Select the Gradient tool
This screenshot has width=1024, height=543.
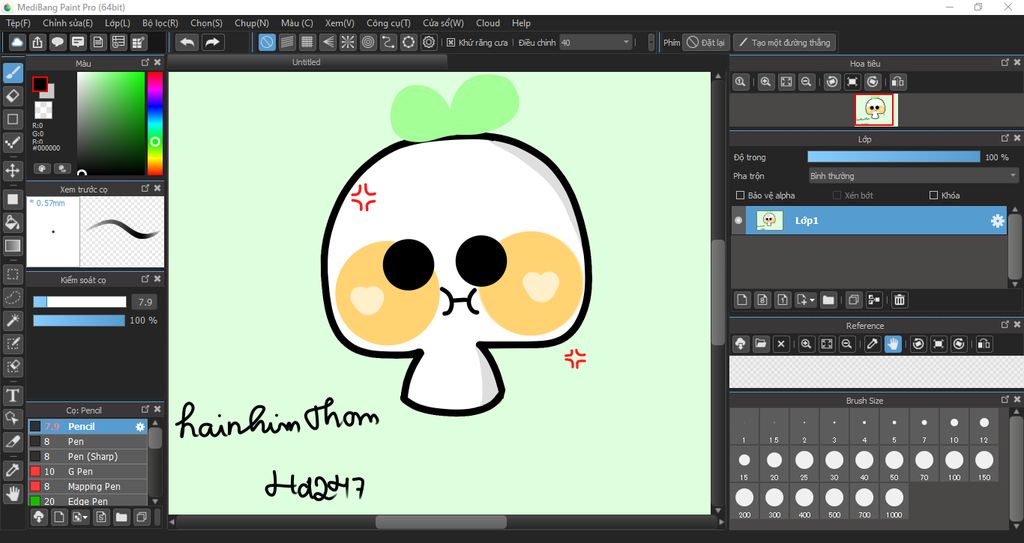tap(12, 246)
